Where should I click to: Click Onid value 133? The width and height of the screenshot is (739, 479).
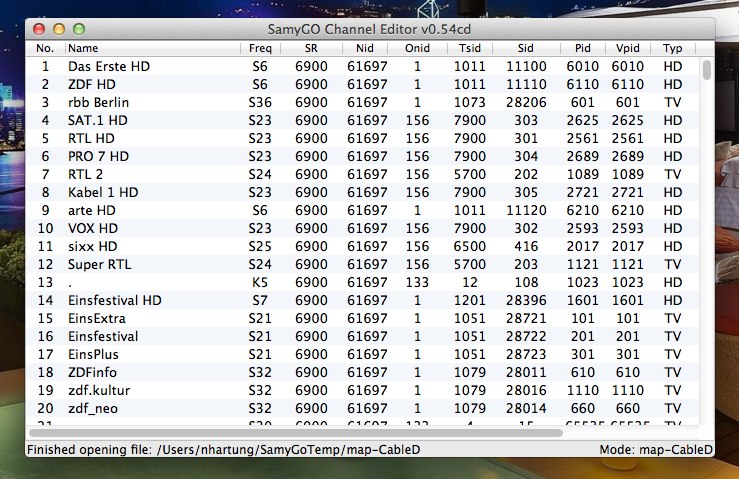tap(417, 282)
